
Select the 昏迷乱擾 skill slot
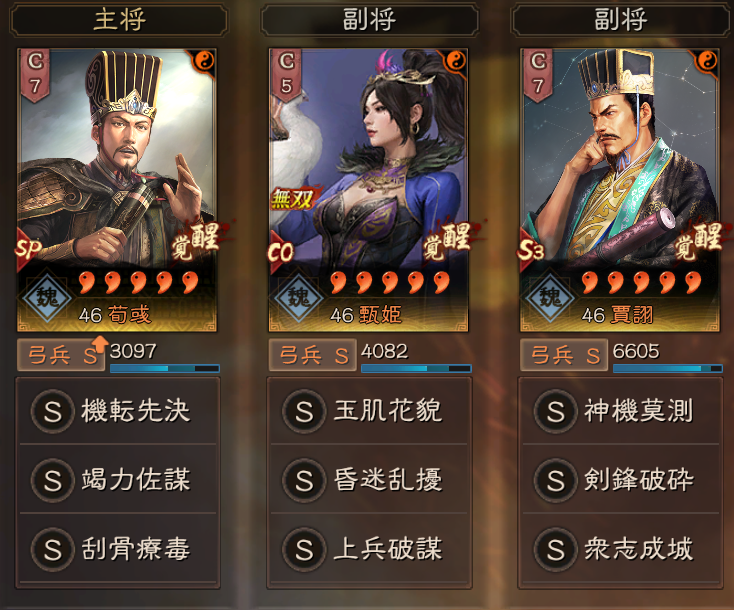click(x=369, y=480)
